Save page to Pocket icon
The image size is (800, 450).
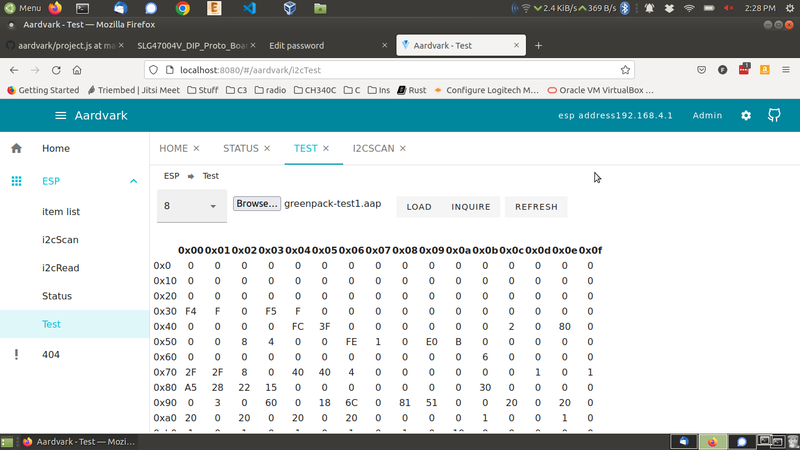click(702, 70)
